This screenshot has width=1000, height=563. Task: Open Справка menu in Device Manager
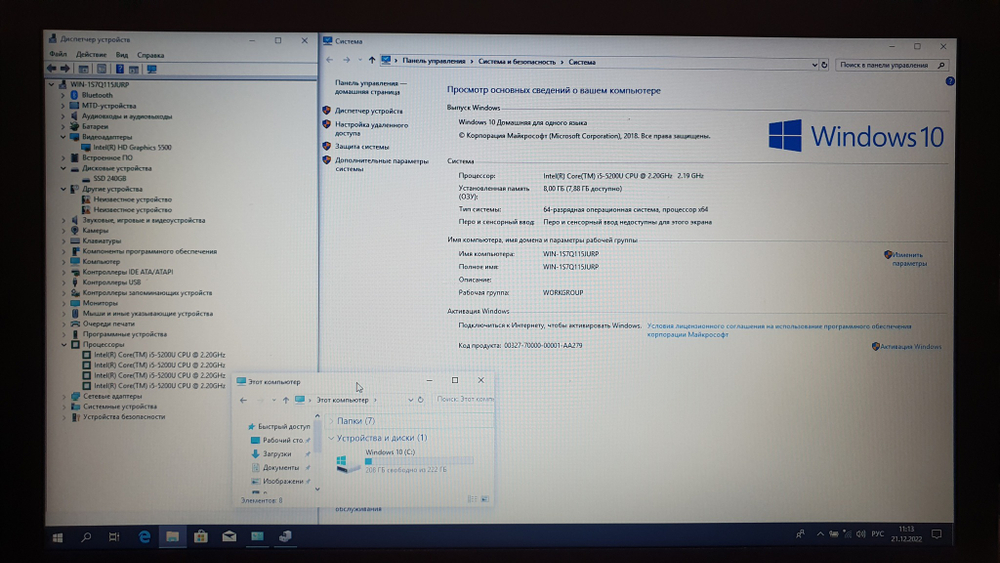point(151,55)
